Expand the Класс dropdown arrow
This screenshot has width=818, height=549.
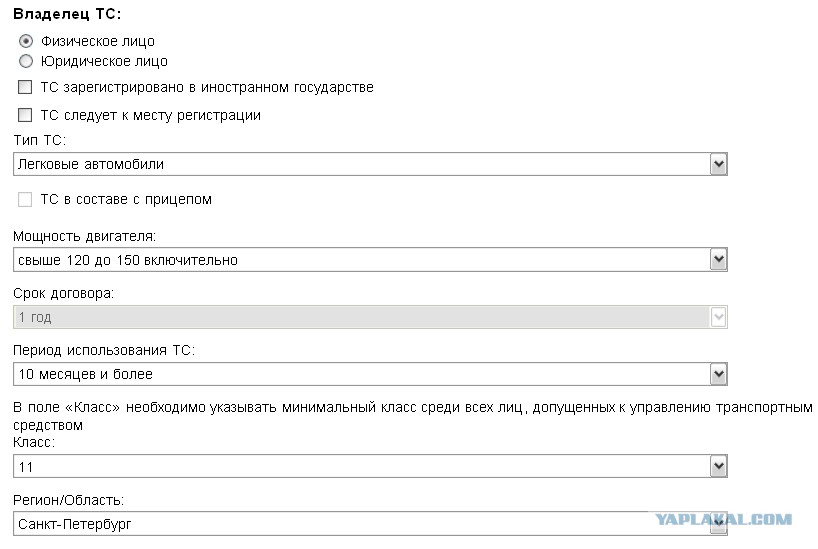point(718,466)
